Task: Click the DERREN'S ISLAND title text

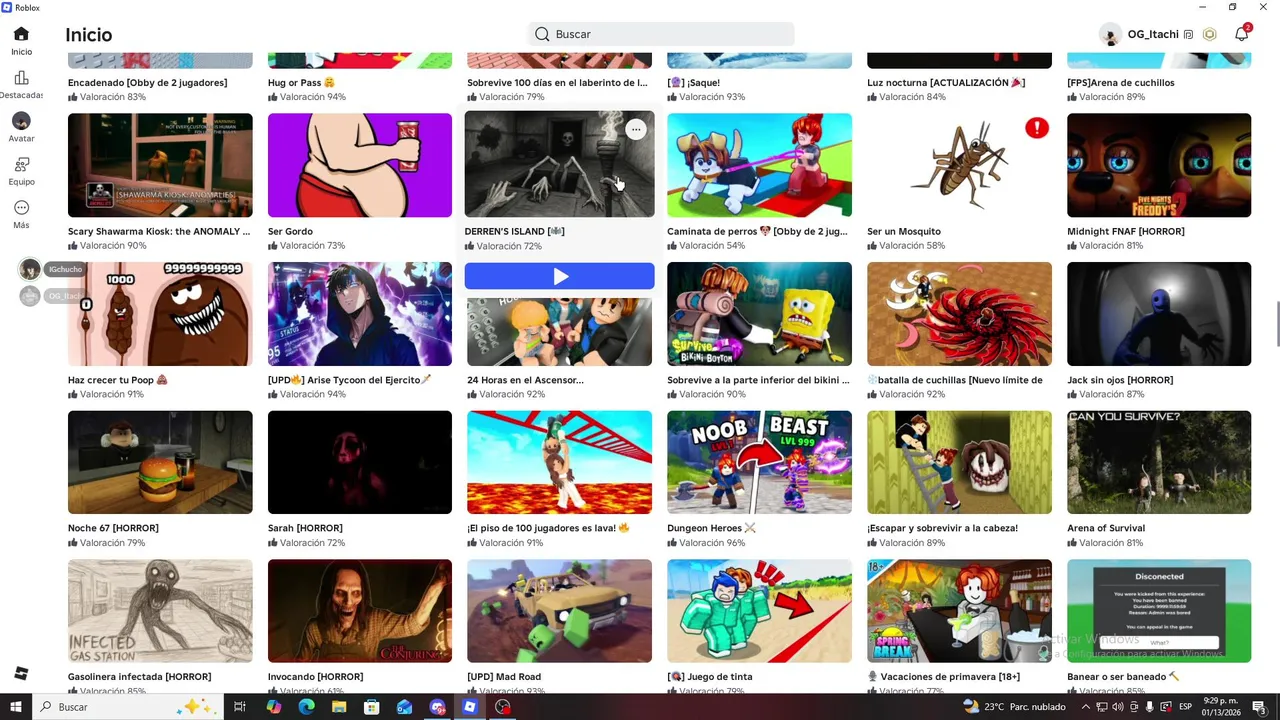Action: [x=514, y=231]
